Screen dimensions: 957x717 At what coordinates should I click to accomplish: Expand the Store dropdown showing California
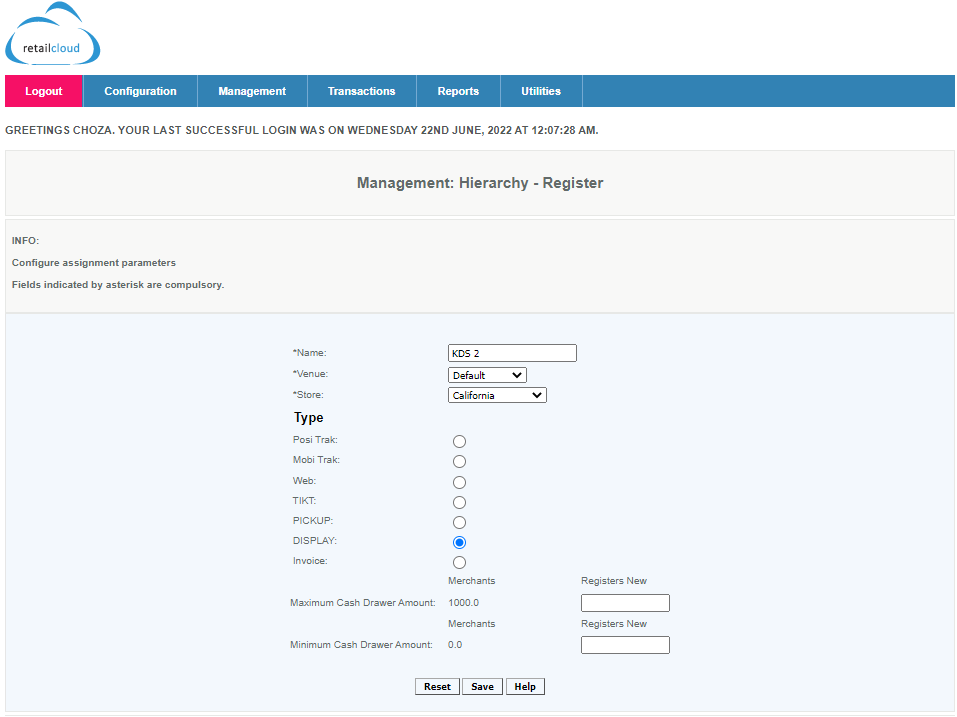[497, 395]
